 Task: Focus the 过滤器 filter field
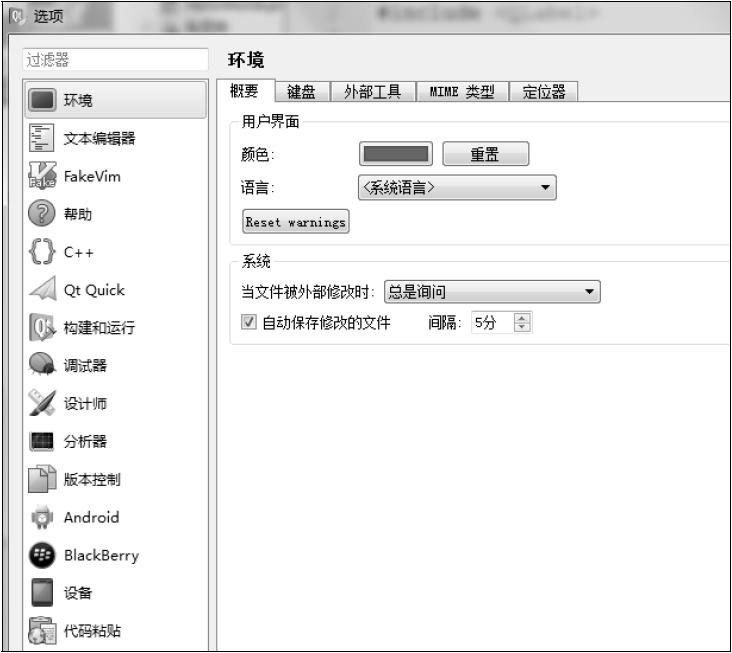[115, 60]
